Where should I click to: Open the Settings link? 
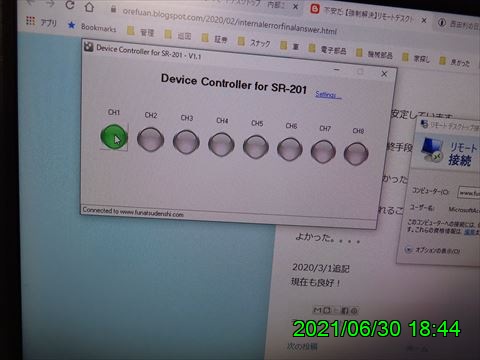(x=328, y=95)
